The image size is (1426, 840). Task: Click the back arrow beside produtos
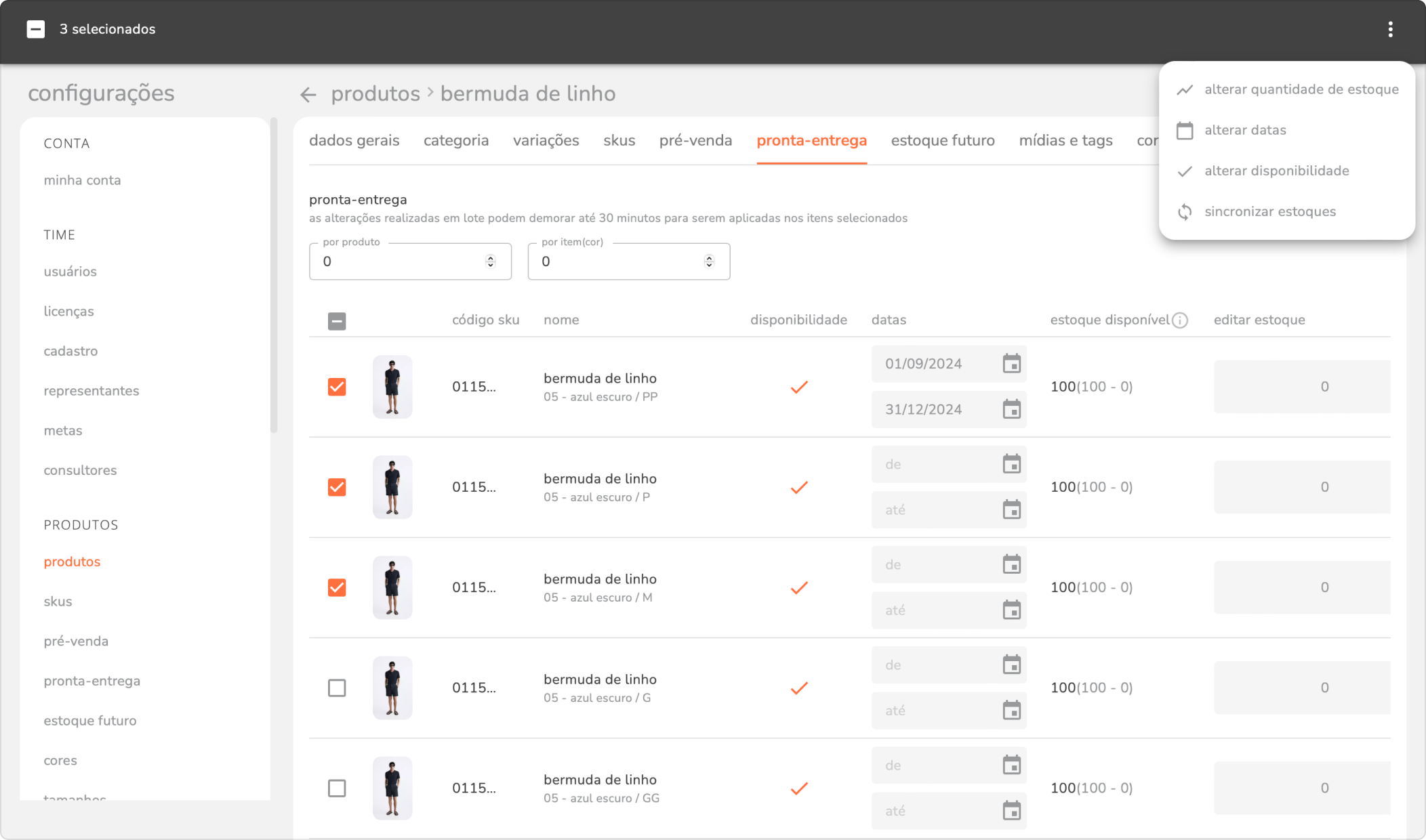click(308, 94)
